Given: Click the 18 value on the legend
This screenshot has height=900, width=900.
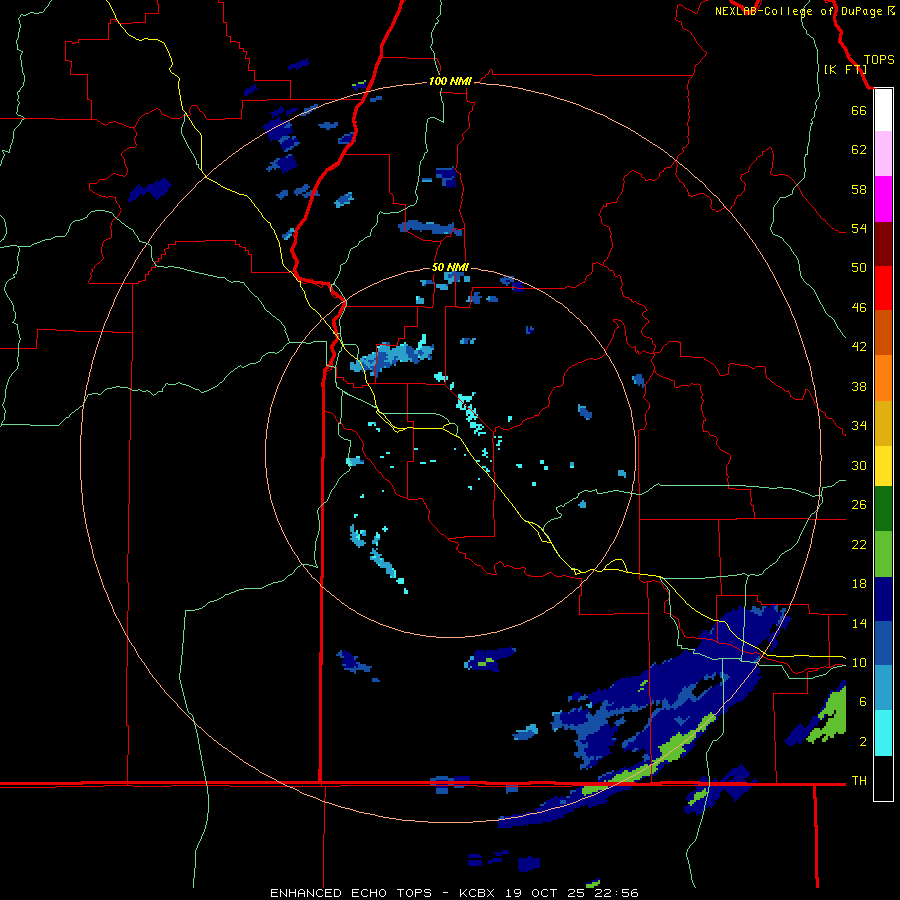Looking at the screenshot, I should tap(859, 584).
